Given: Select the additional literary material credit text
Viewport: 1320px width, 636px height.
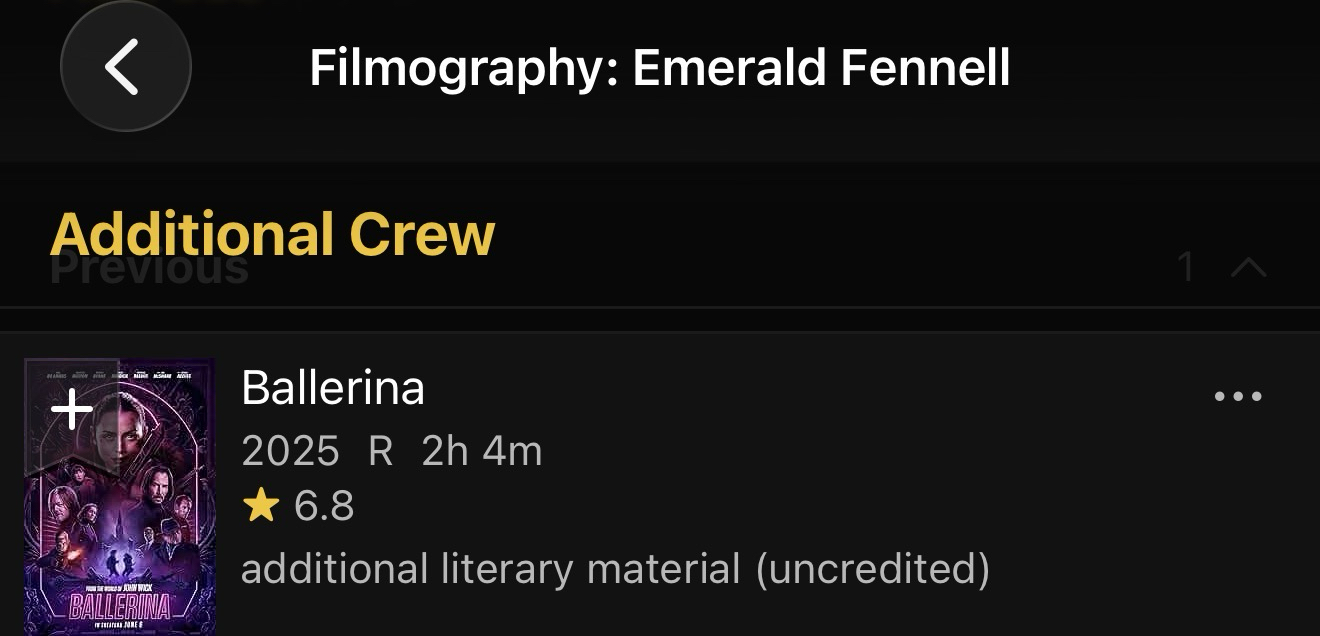Looking at the screenshot, I should pyautogui.click(x=615, y=569).
